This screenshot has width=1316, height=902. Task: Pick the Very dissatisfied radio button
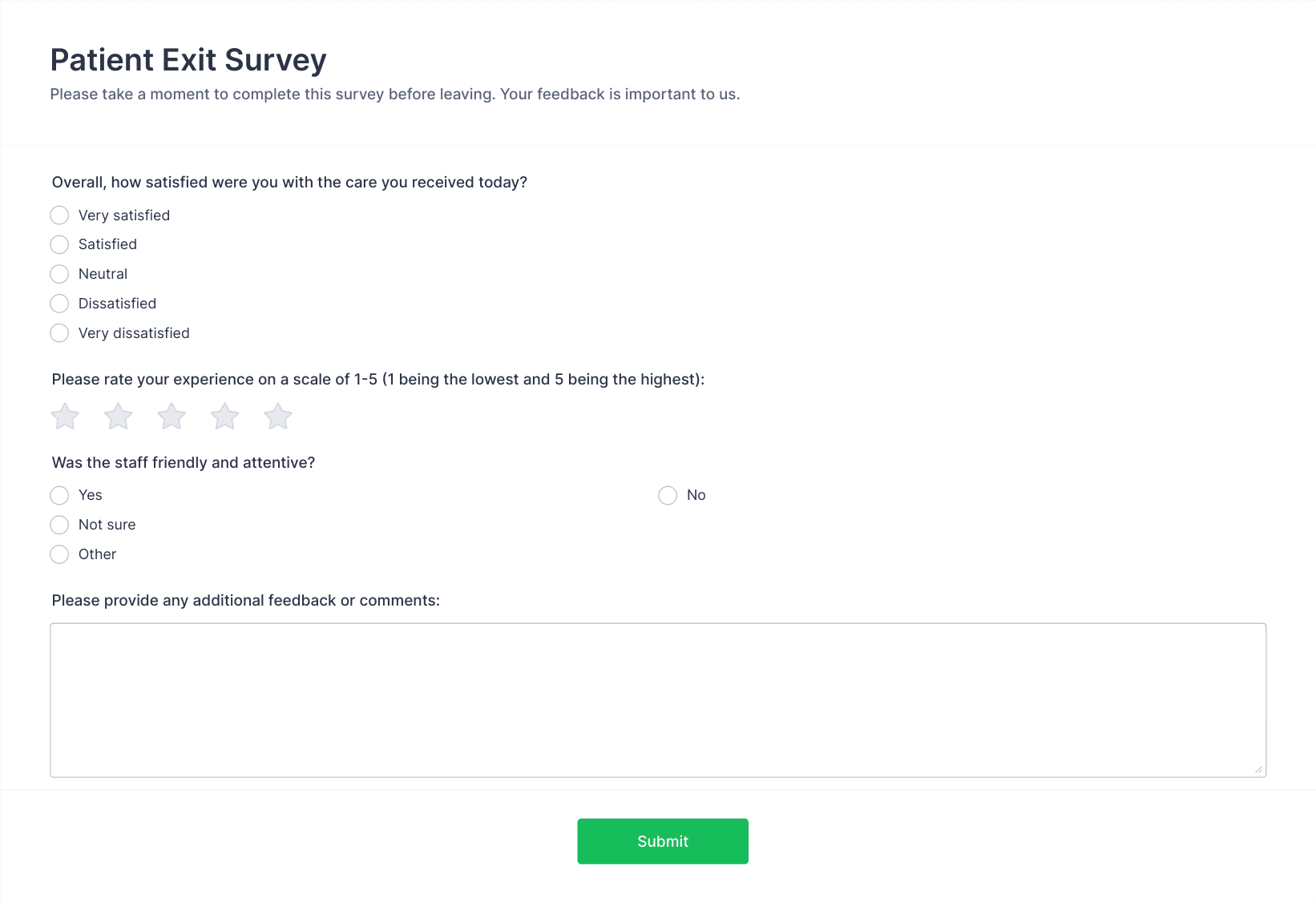(x=59, y=333)
